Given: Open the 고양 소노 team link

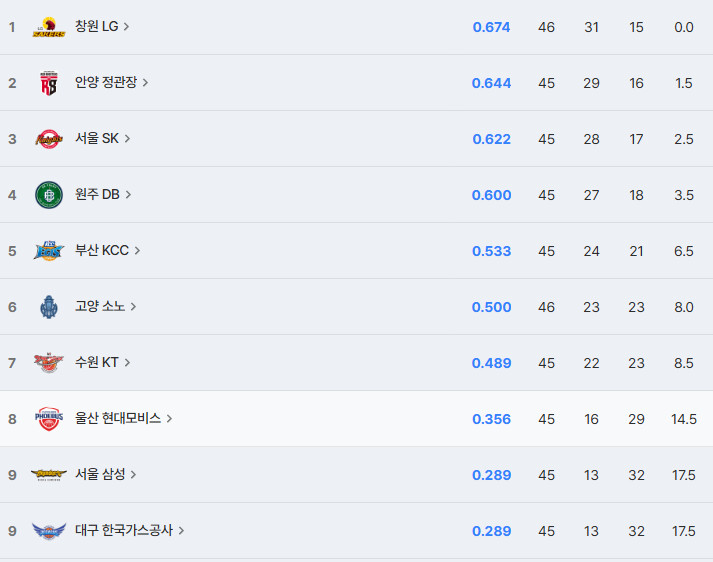Looking at the screenshot, I should click(x=100, y=306).
